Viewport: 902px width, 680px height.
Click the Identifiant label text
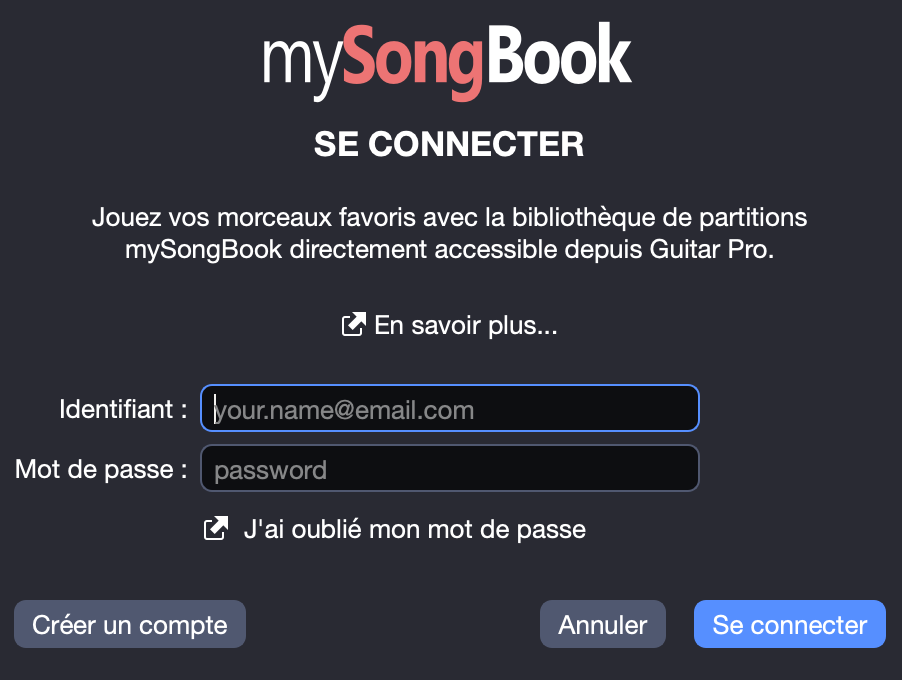tap(123, 409)
